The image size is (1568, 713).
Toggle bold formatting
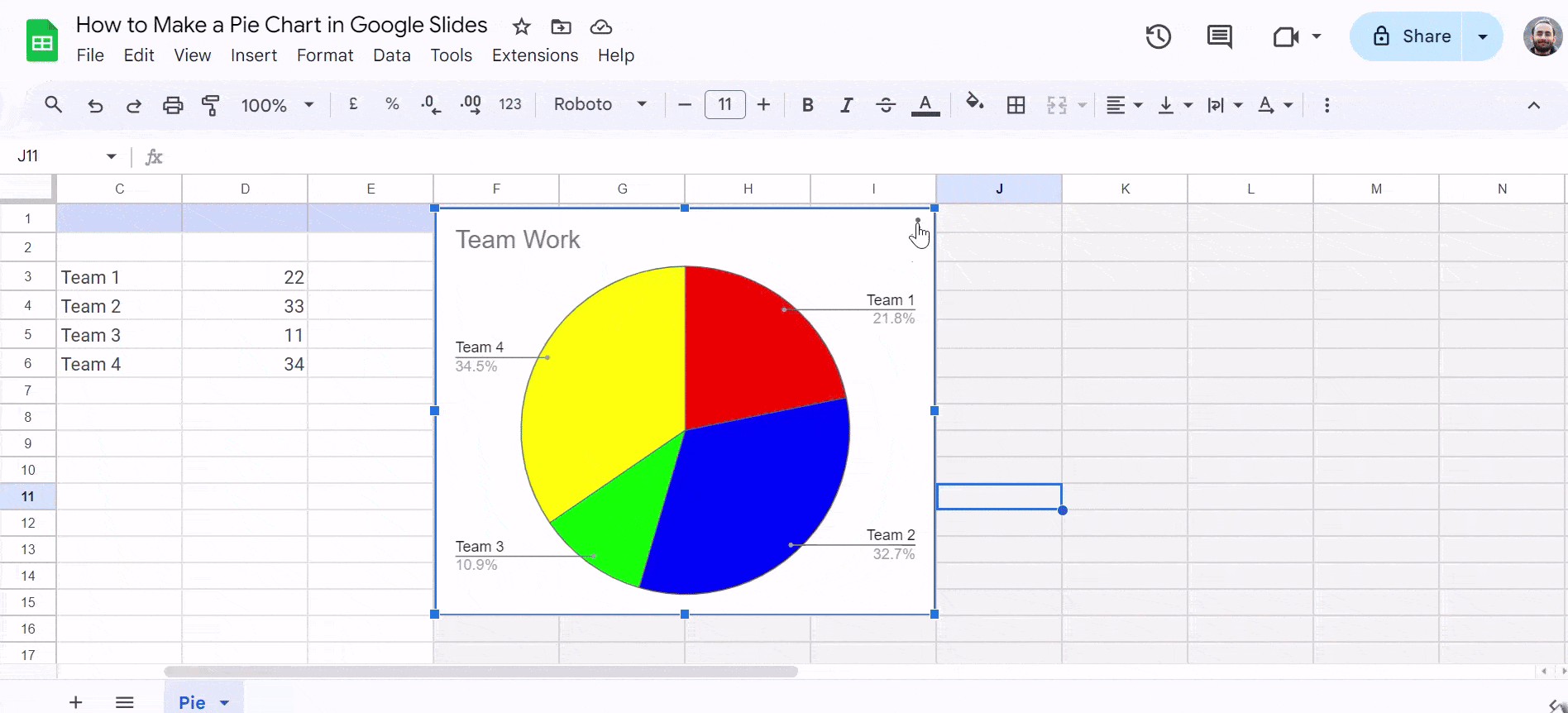(808, 105)
